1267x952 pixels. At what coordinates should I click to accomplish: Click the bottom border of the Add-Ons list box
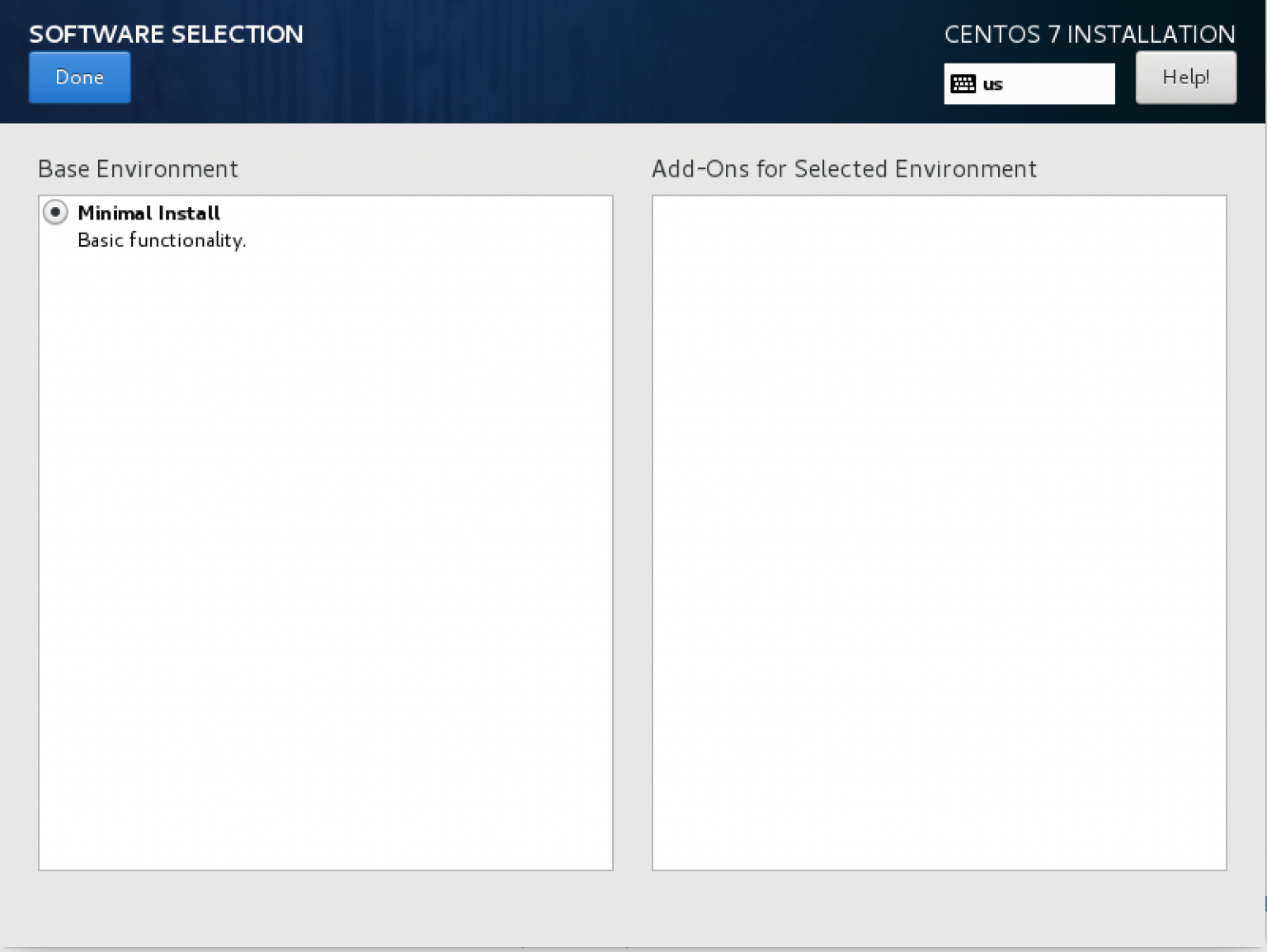click(x=939, y=870)
